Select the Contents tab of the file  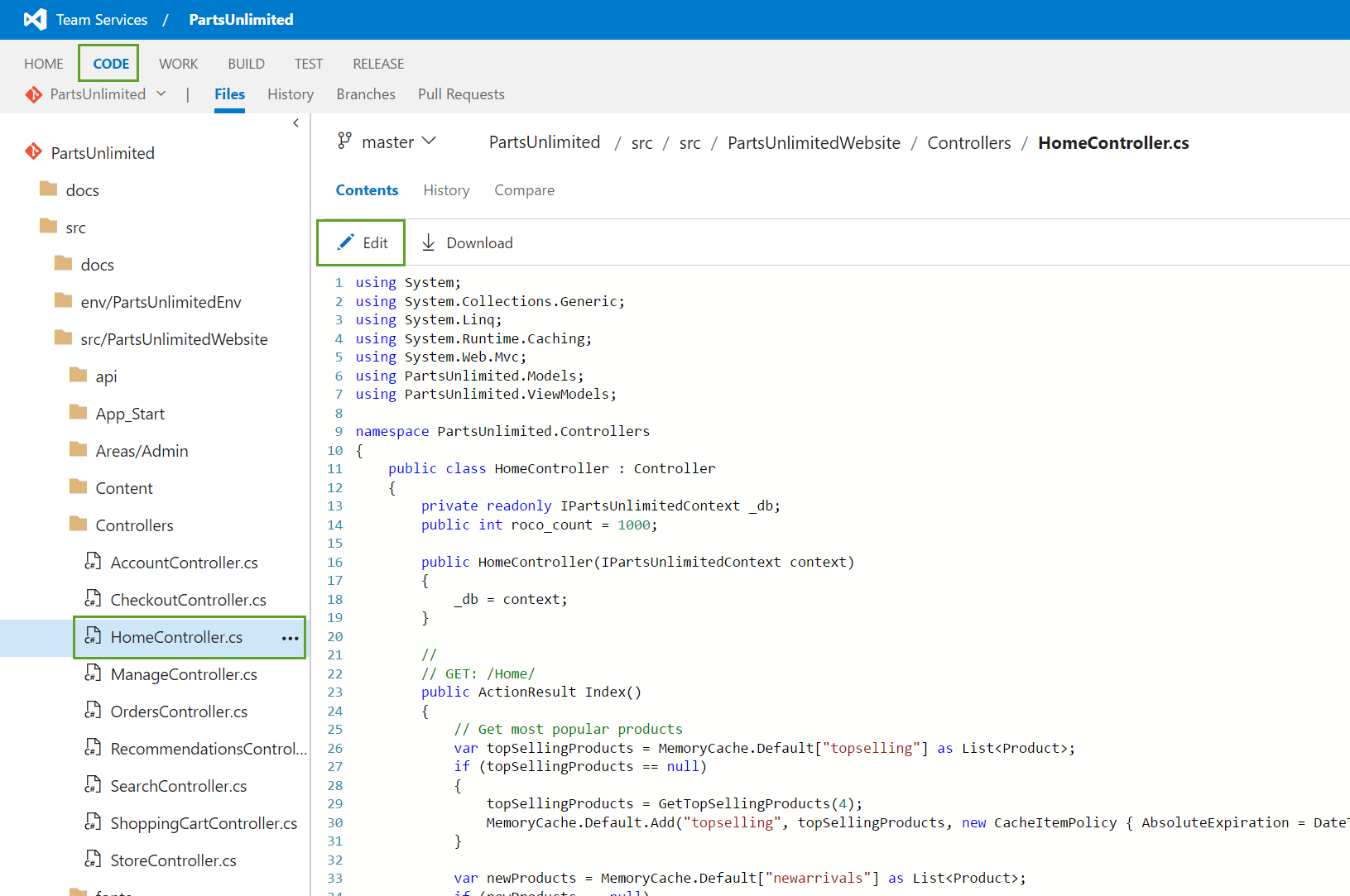(x=367, y=190)
